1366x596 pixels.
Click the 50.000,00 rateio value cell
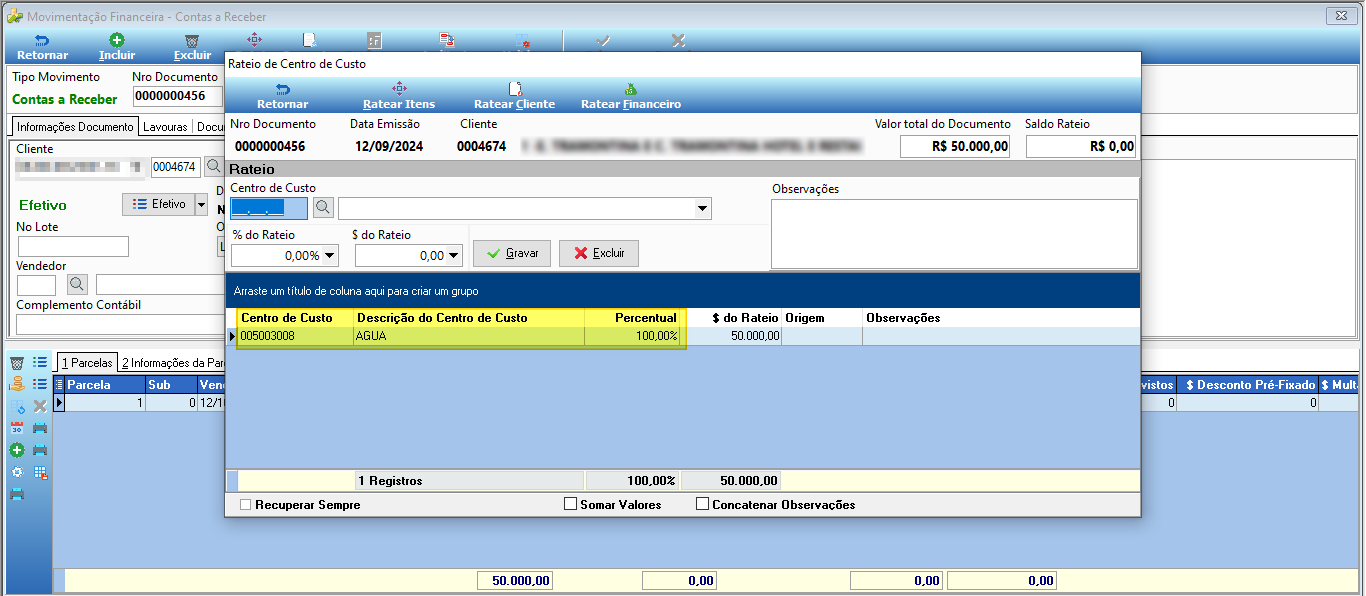pos(732,336)
